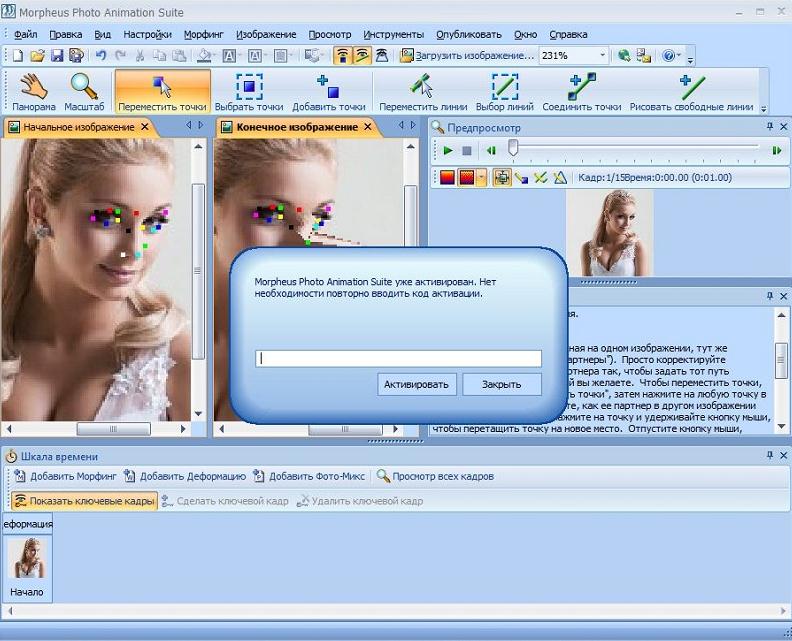Activate Рисовать свободные линии tool
792x641 pixels.
[691, 92]
